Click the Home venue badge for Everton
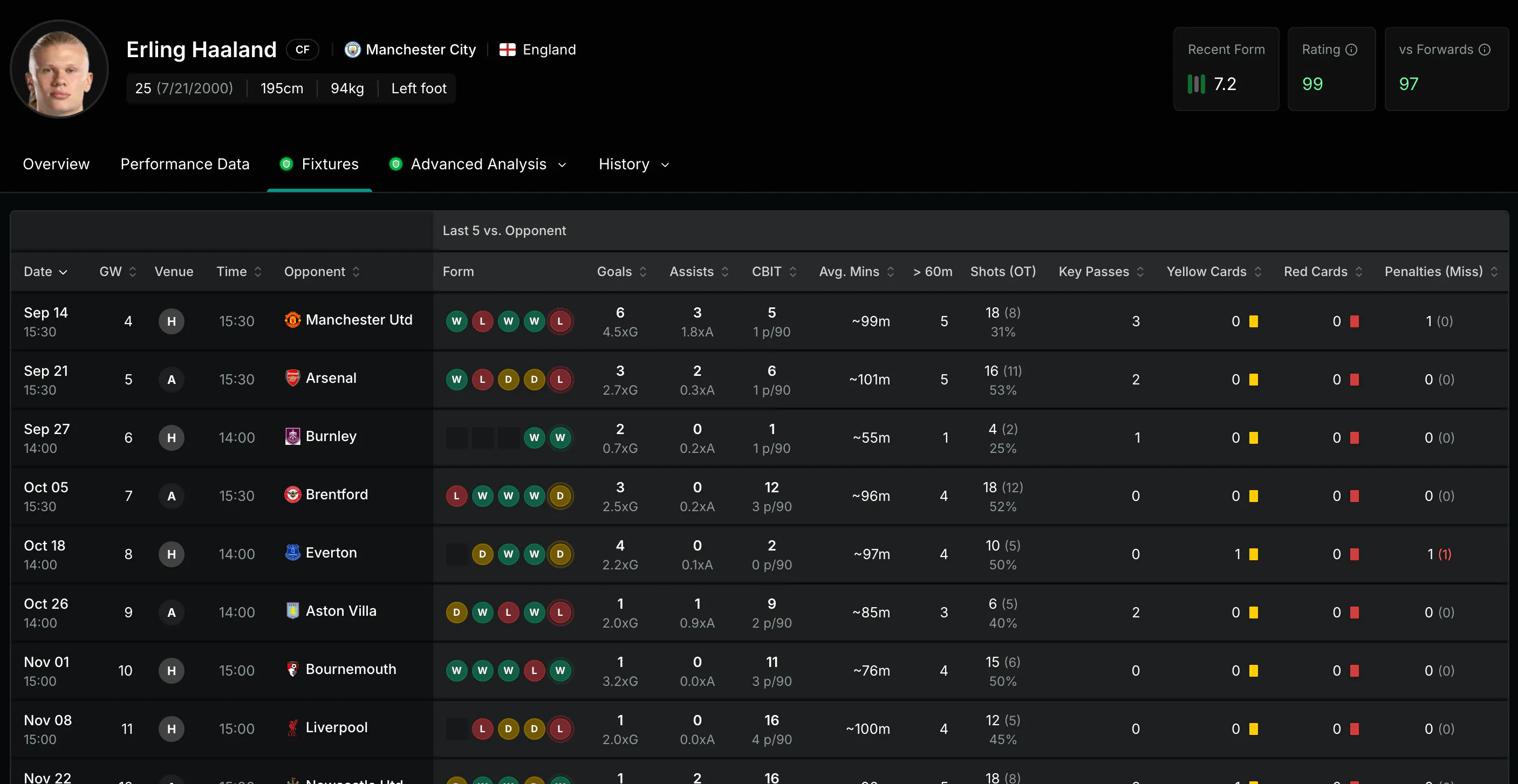The height and width of the screenshot is (784, 1518). (x=172, y=554)
